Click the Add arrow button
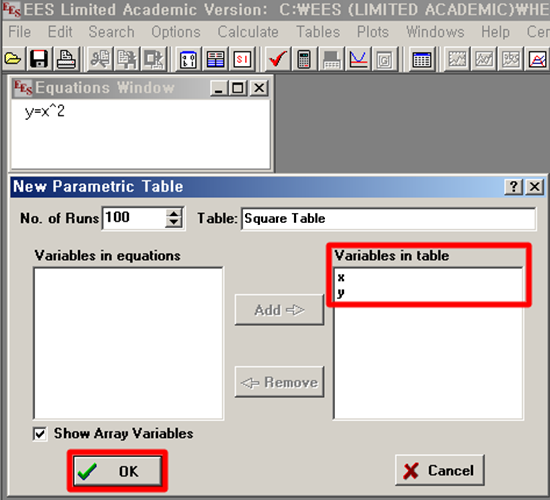Screen dimensions: 550x500 pyautogui.click(x=279, y=310)
